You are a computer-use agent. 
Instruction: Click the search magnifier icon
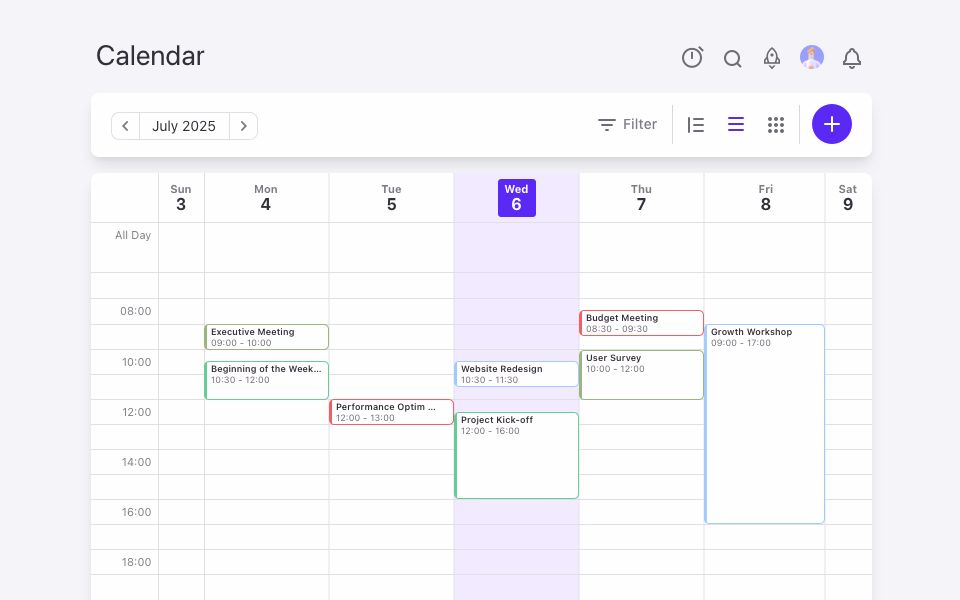point(732,58)
